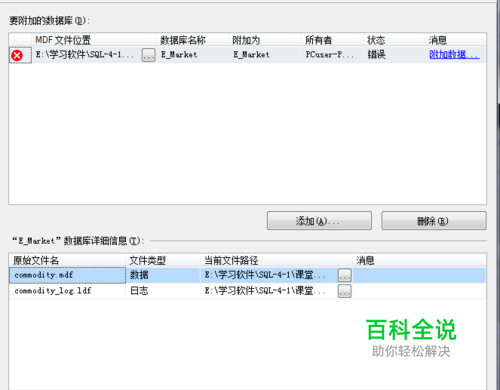Click the upper grid's 消息 column header
The image size is (500, 390).
(x=455, y=40)
